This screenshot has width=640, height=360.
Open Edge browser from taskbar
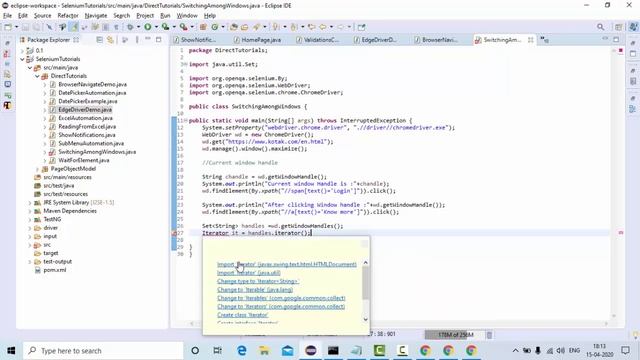(242, 350)
